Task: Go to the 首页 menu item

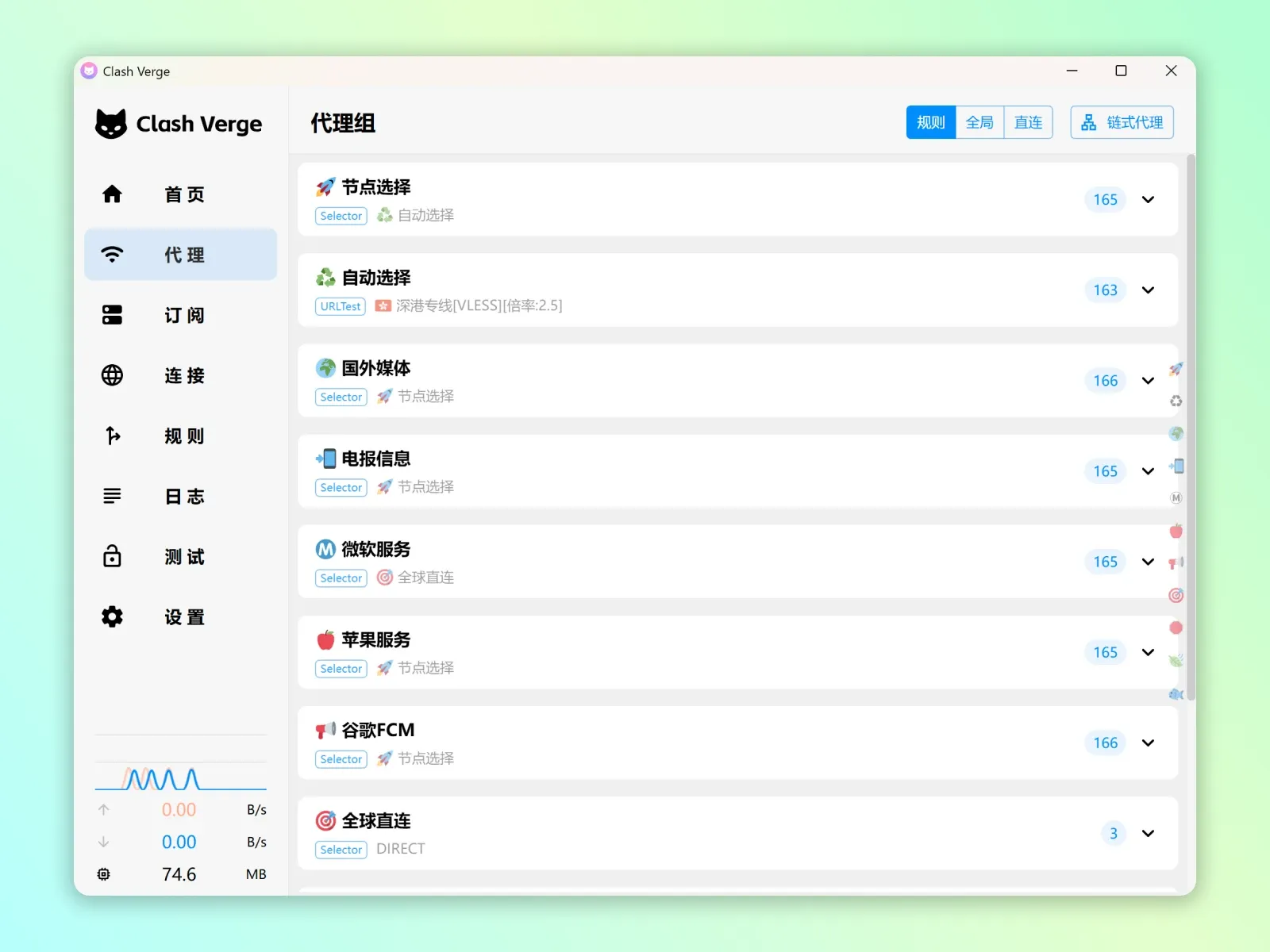Action: [181, 194]
